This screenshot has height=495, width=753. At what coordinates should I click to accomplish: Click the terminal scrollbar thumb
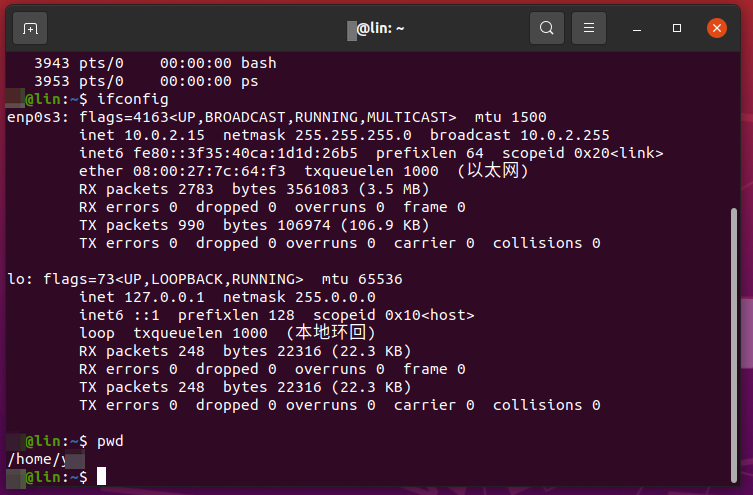pos(733,345)
